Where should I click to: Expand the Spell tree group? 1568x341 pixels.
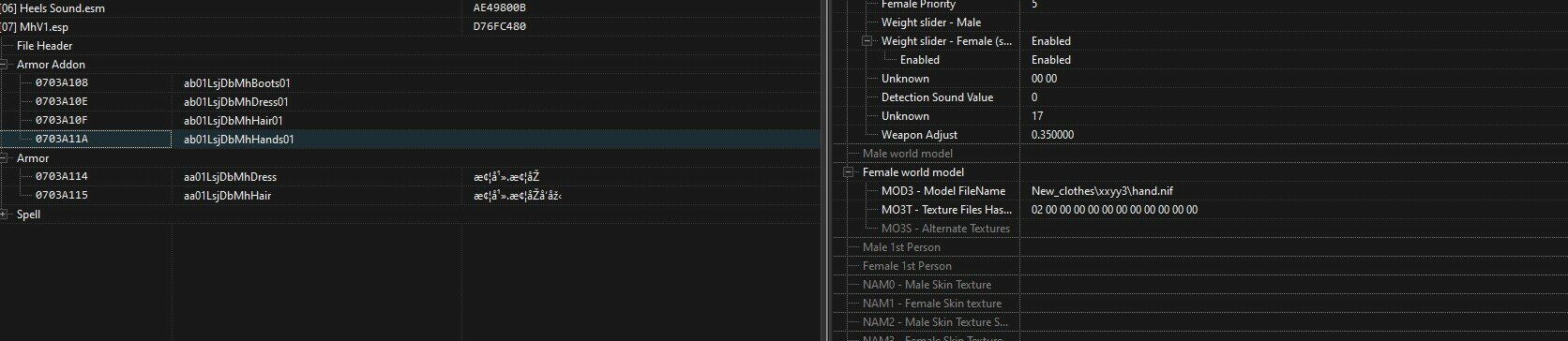pyautogui.click(x=5, y=215)
